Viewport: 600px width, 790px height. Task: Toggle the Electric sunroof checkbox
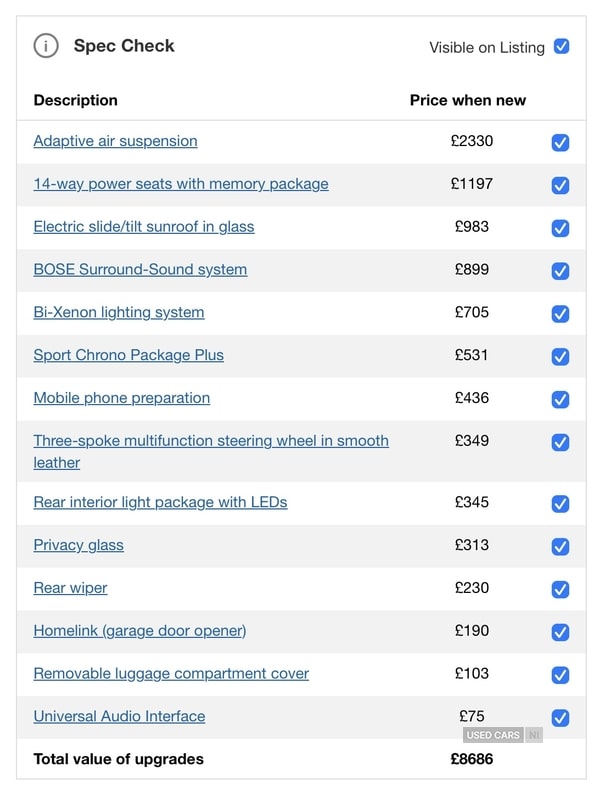(x=561, y=228)
